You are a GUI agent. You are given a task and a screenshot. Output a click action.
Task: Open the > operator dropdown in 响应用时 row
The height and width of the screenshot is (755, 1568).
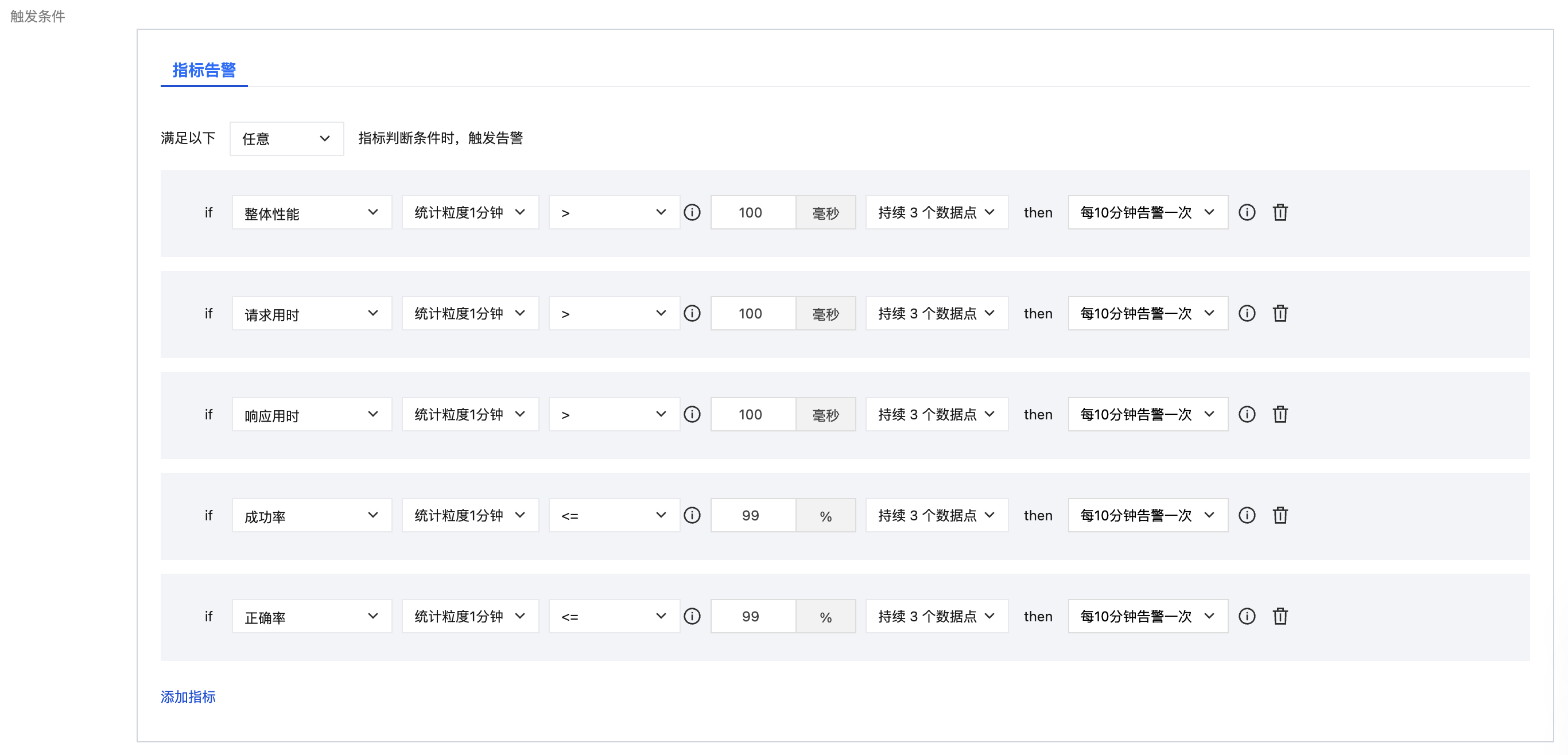coord(614,414)
